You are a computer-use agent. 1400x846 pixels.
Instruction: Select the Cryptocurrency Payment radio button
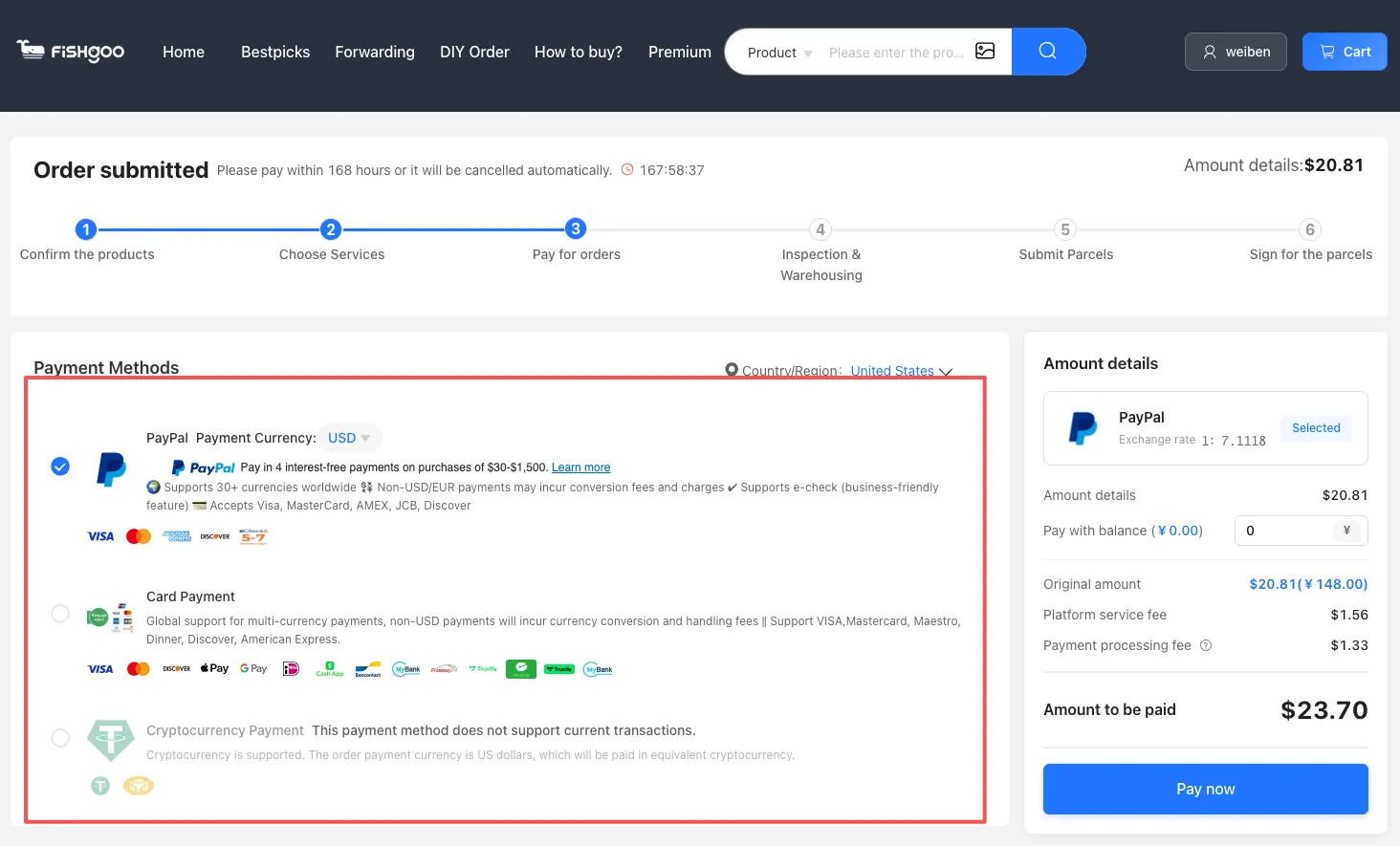[x=60, y=738]
